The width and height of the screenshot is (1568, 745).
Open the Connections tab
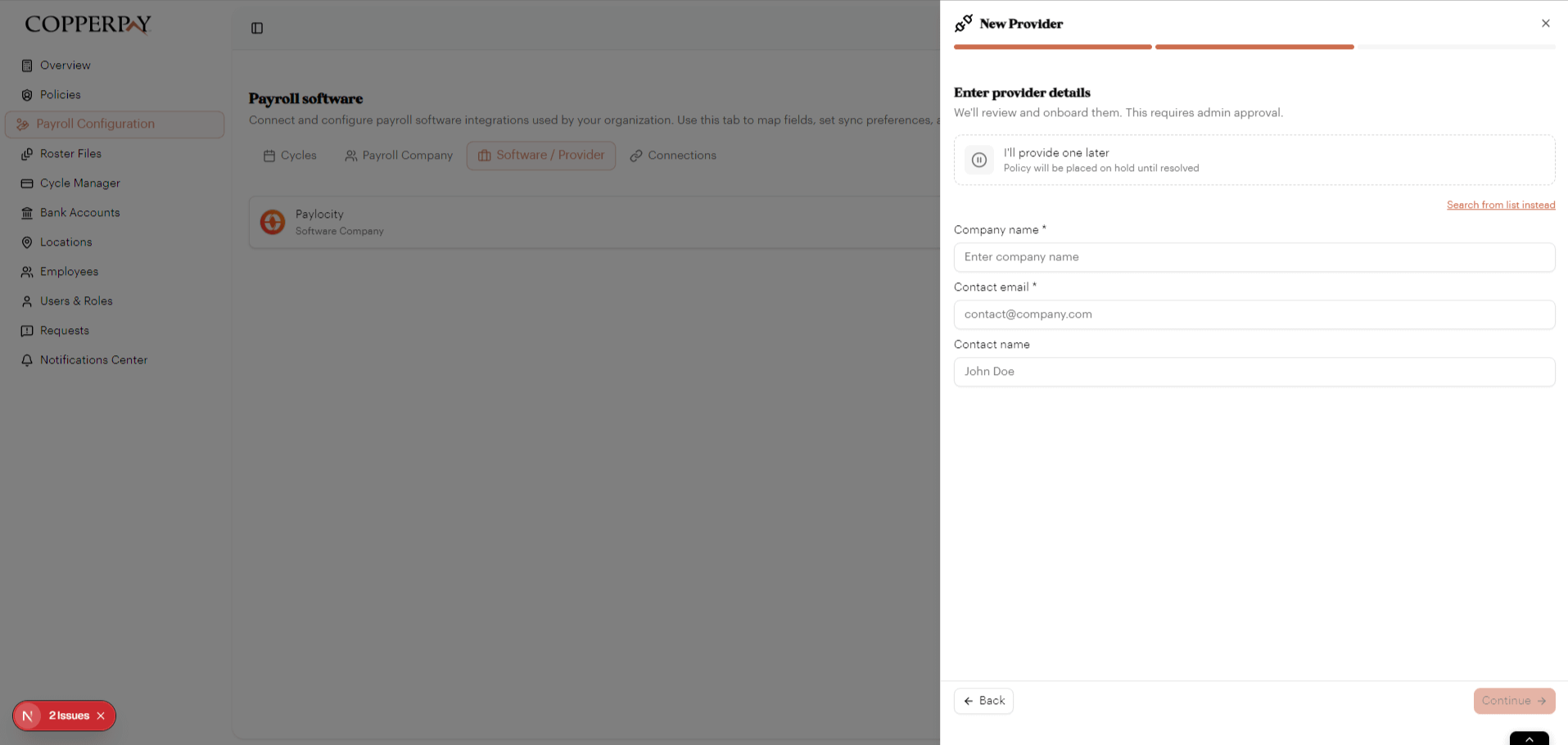coord(682,155)
